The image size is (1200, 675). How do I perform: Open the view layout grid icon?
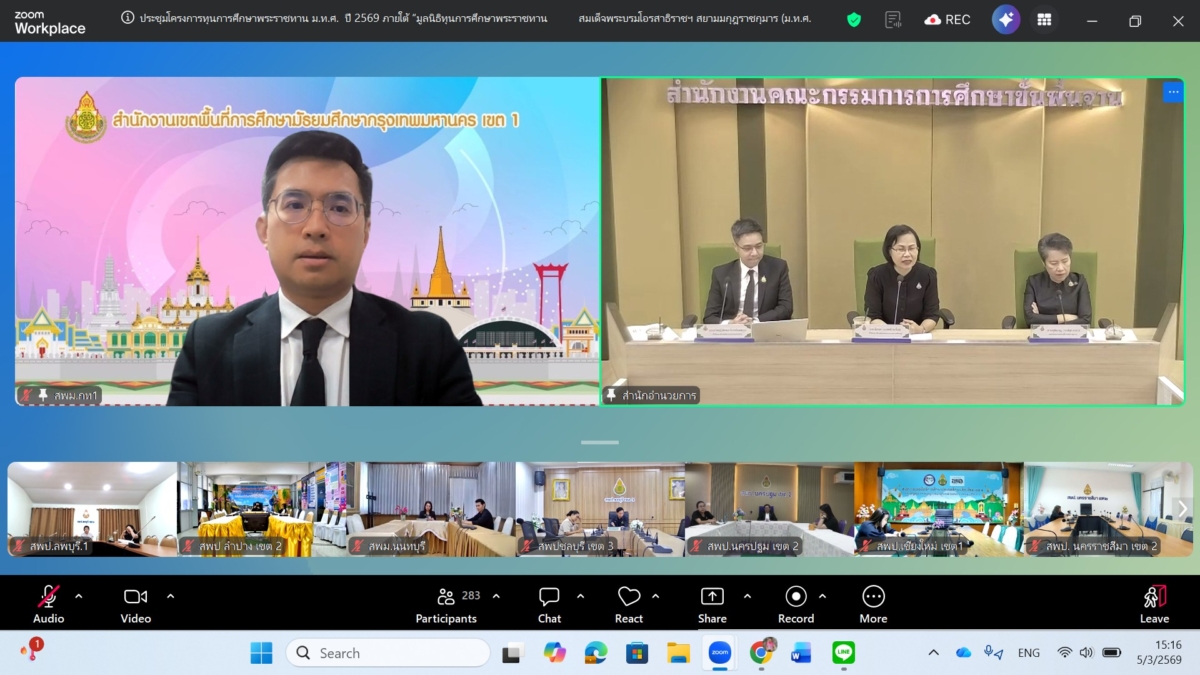coord(1044,20)
